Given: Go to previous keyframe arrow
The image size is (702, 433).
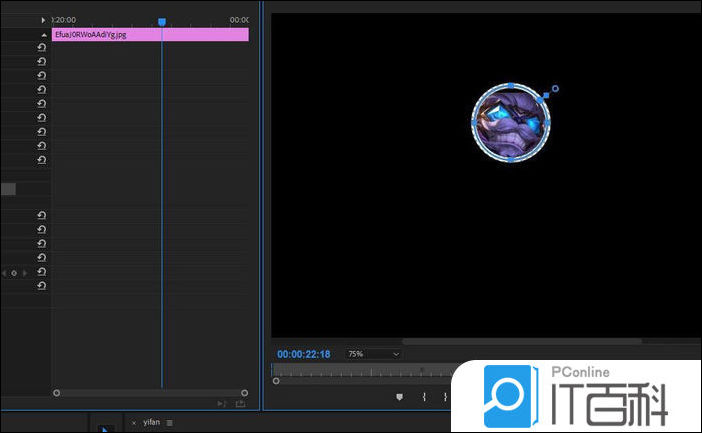Looking at the screenshot, I should [x=4, y=273].
